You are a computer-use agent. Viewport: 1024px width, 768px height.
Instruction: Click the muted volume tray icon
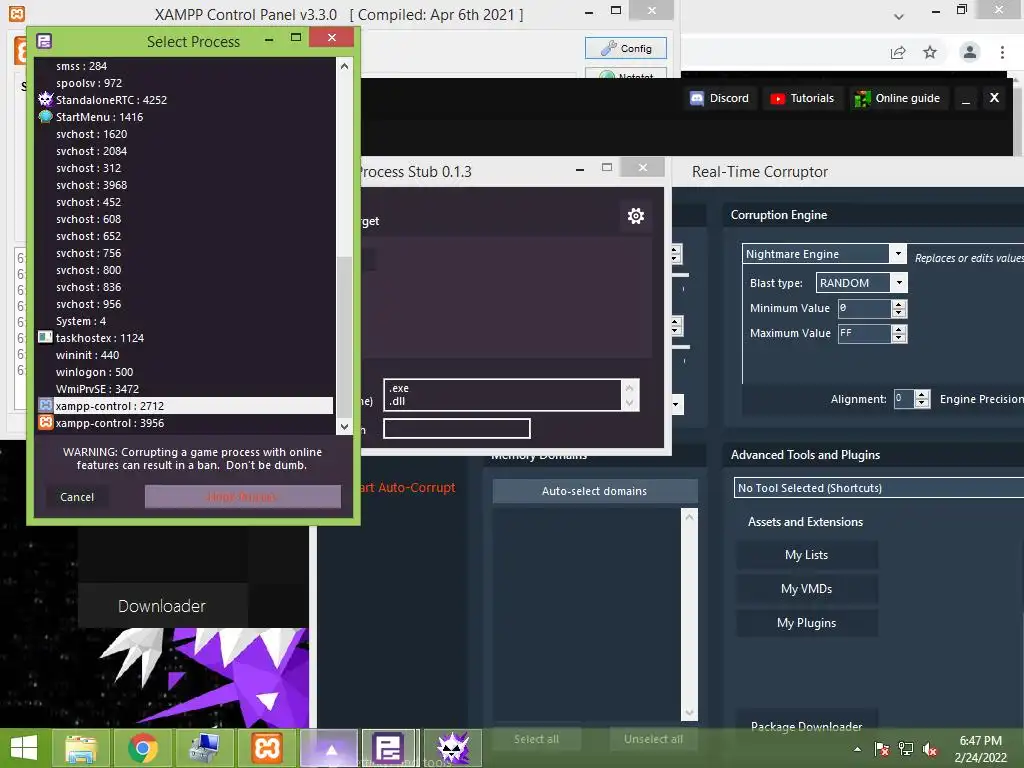[930, 749]
